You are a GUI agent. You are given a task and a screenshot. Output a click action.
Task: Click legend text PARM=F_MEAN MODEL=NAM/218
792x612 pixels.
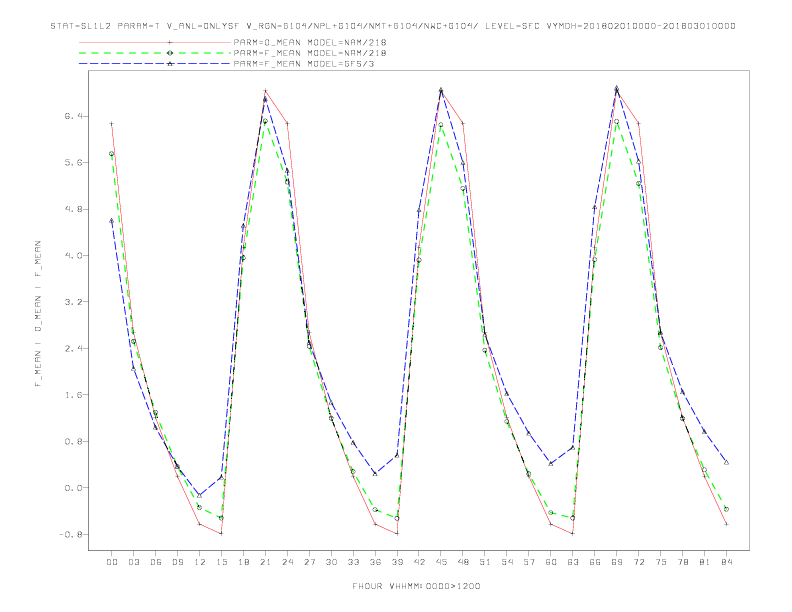tap(310, 53)
